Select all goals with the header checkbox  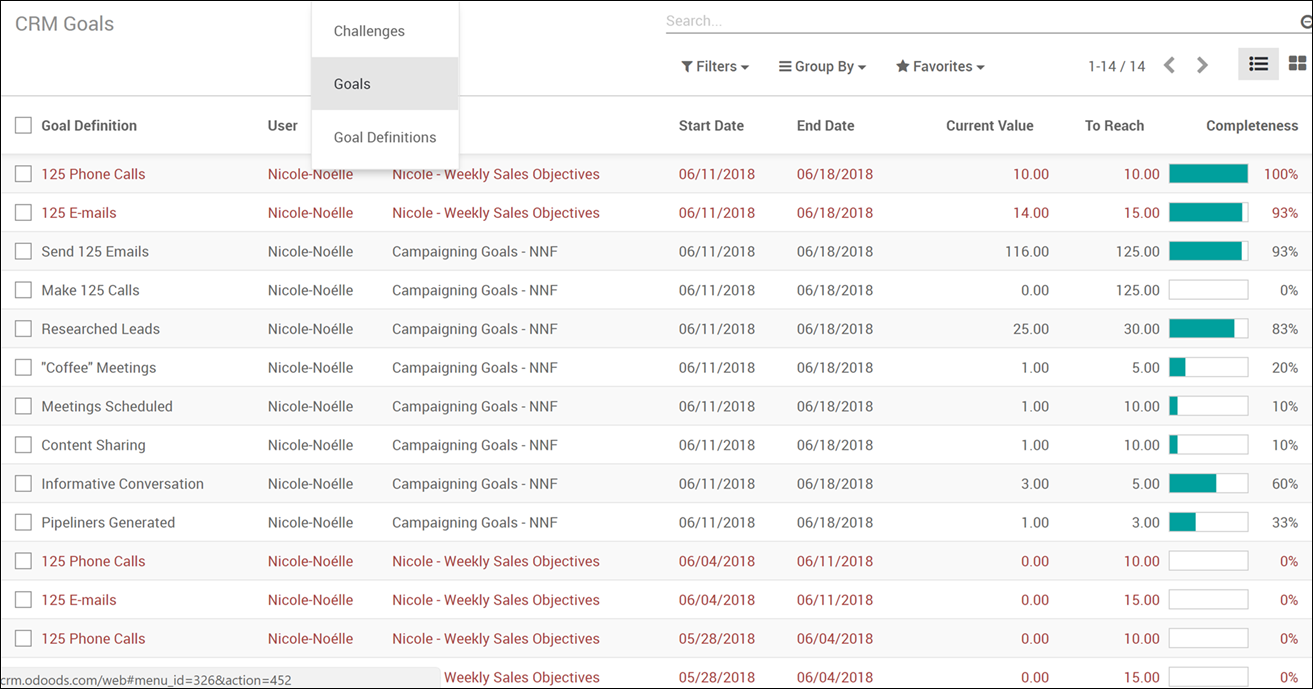pyautogui.click(x=23, y=125)
